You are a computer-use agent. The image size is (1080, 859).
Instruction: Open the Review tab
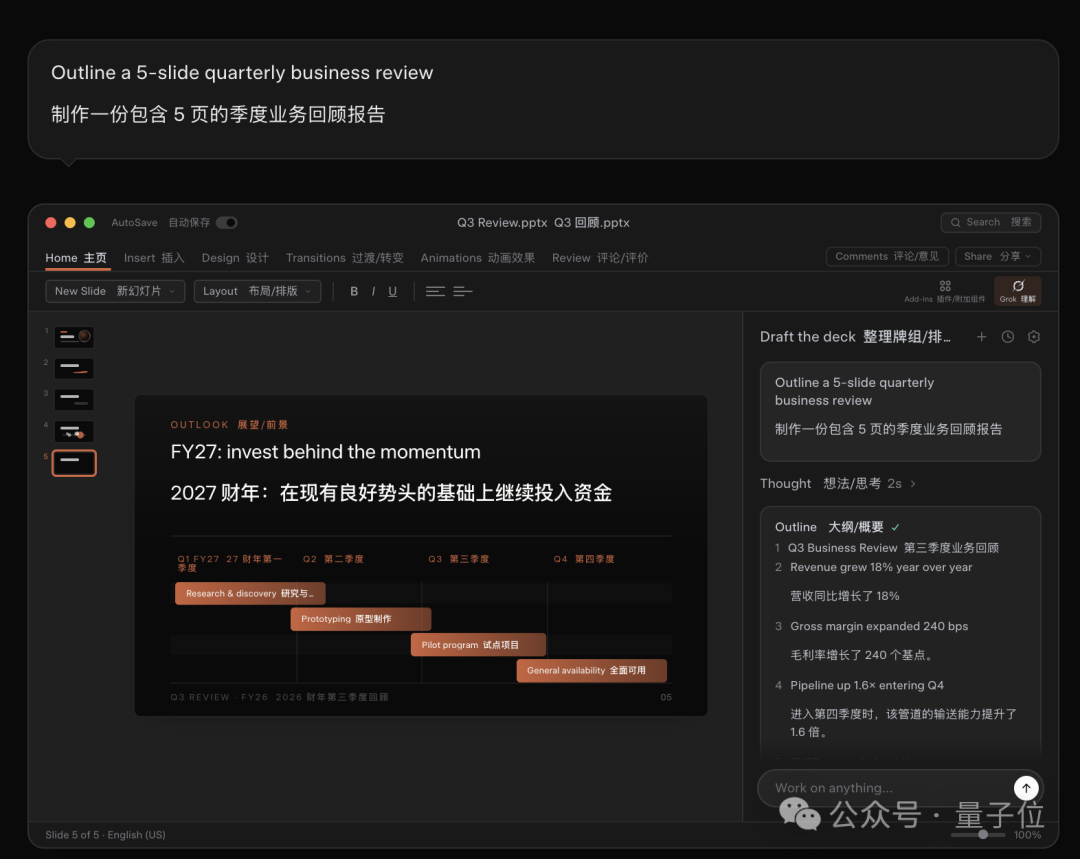click(x=600, y=258)
